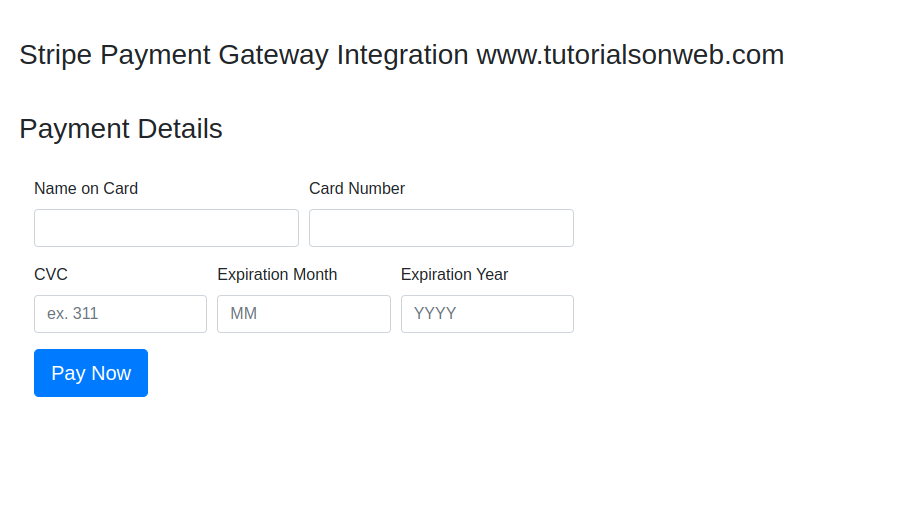Click the "Card Number" label text

[x=357, y=188]
